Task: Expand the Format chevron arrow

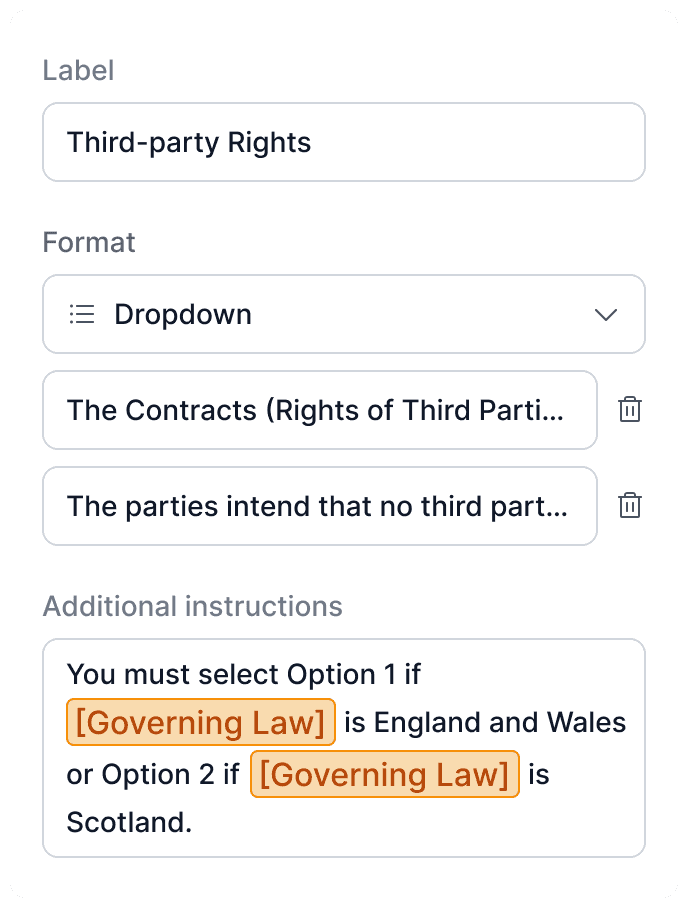Action: (605, 315)
